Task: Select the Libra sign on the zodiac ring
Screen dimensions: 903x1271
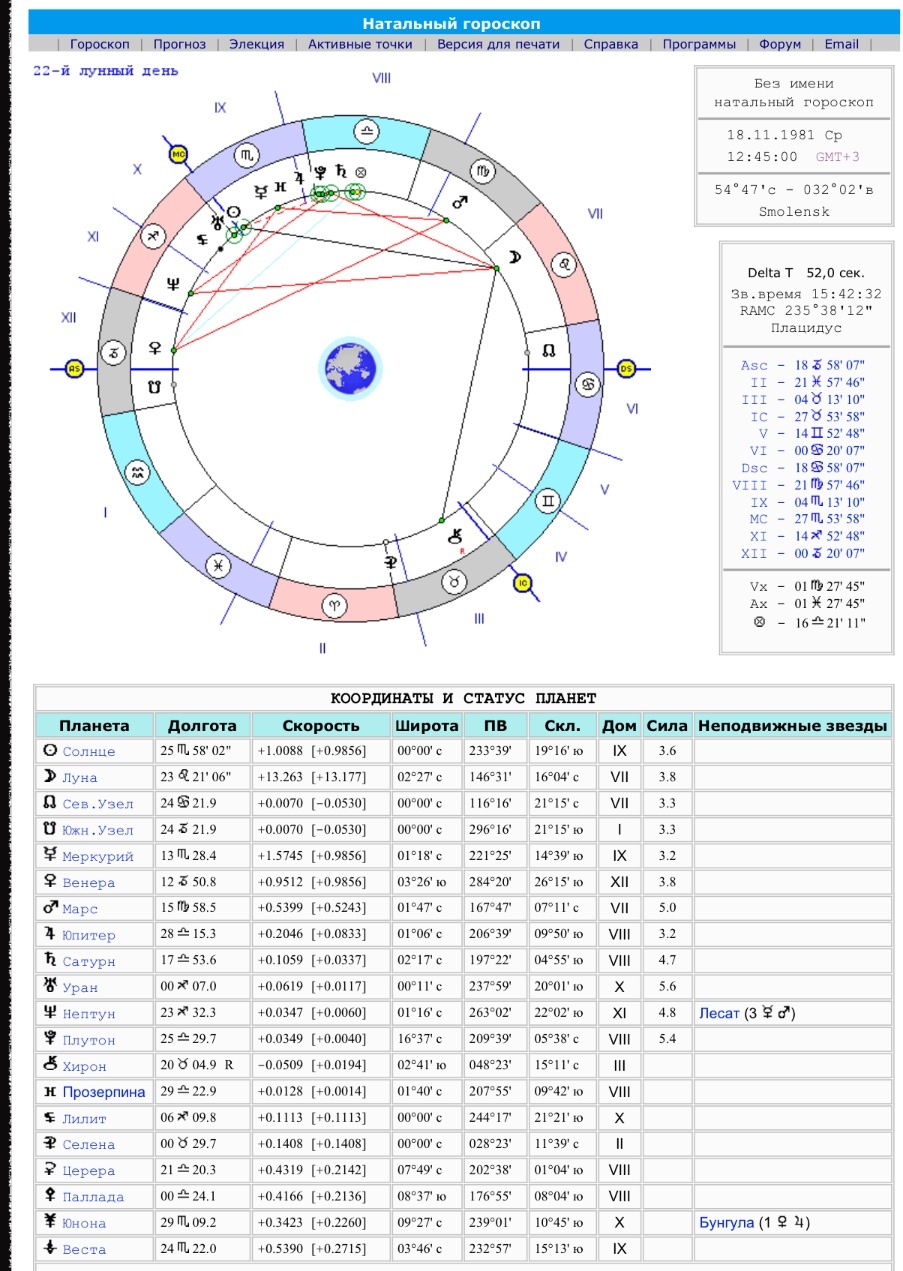Action: [368, 130]
